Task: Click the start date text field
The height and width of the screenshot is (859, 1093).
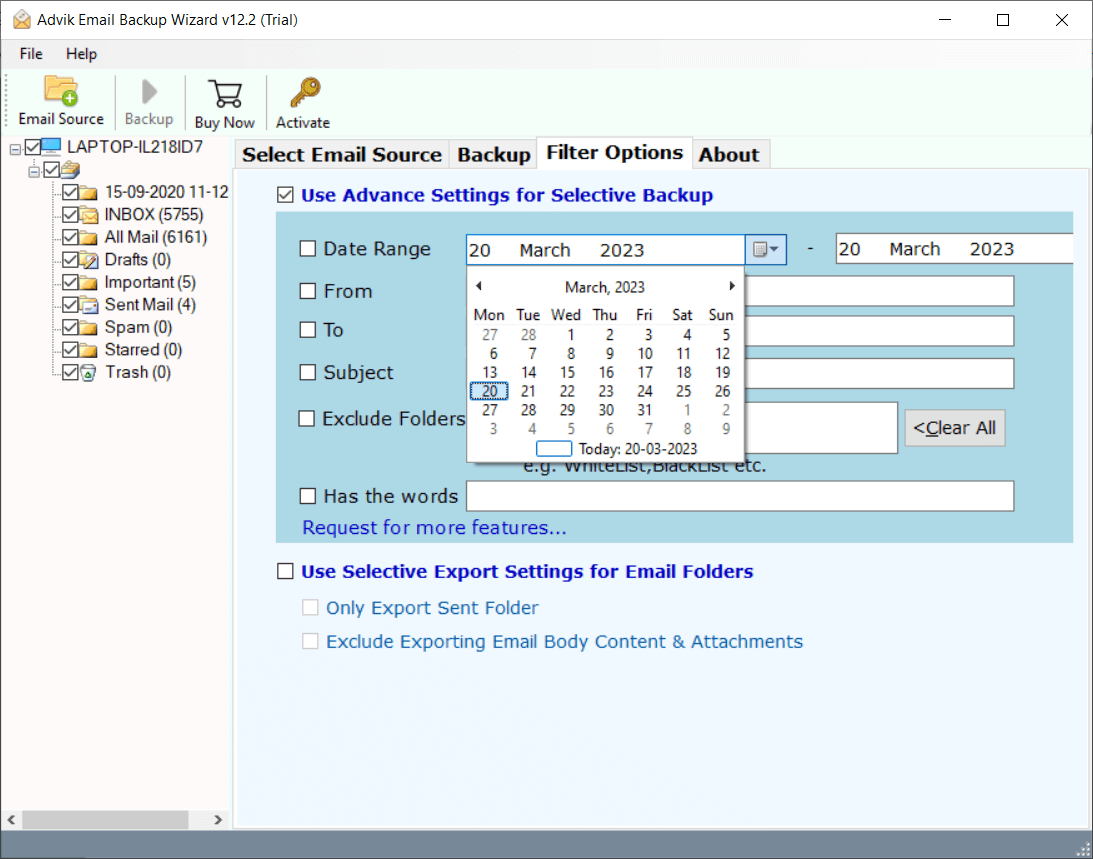Action: [x=605, y=250]
